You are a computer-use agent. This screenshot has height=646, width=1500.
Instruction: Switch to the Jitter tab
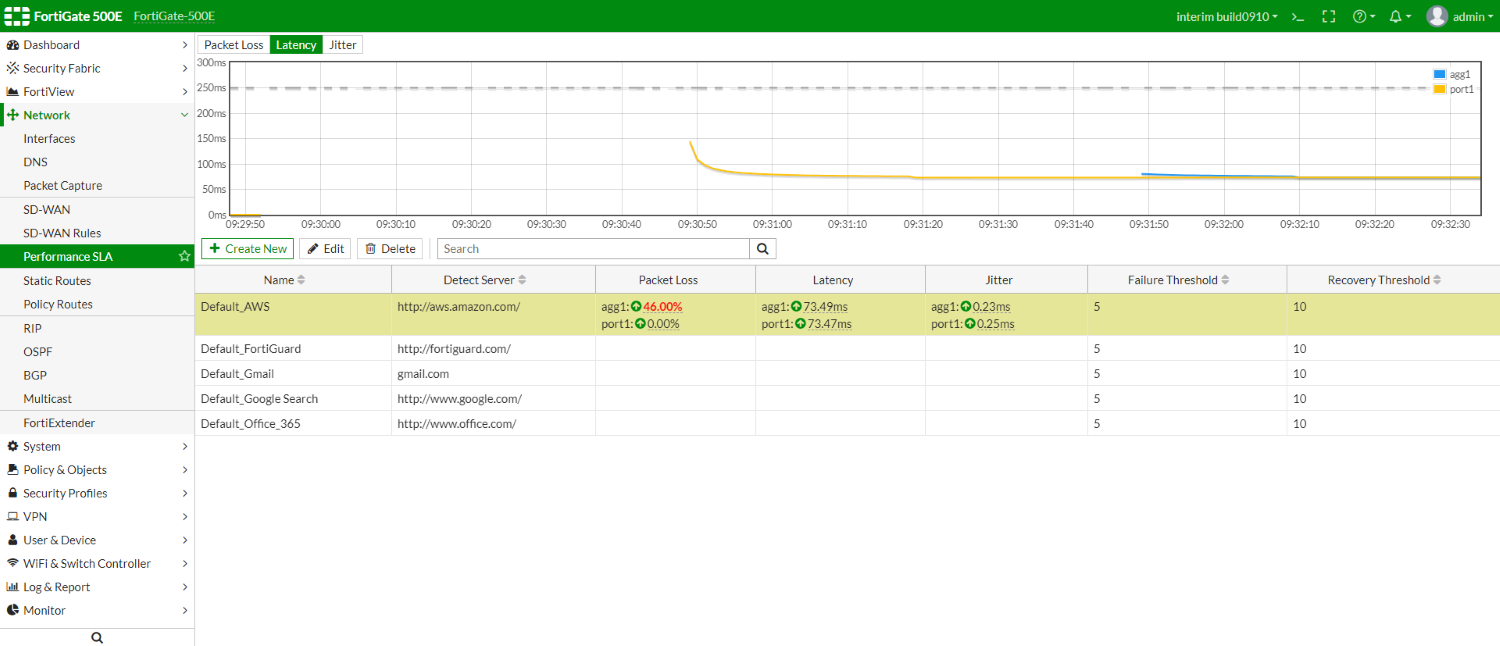click(342, 44)
